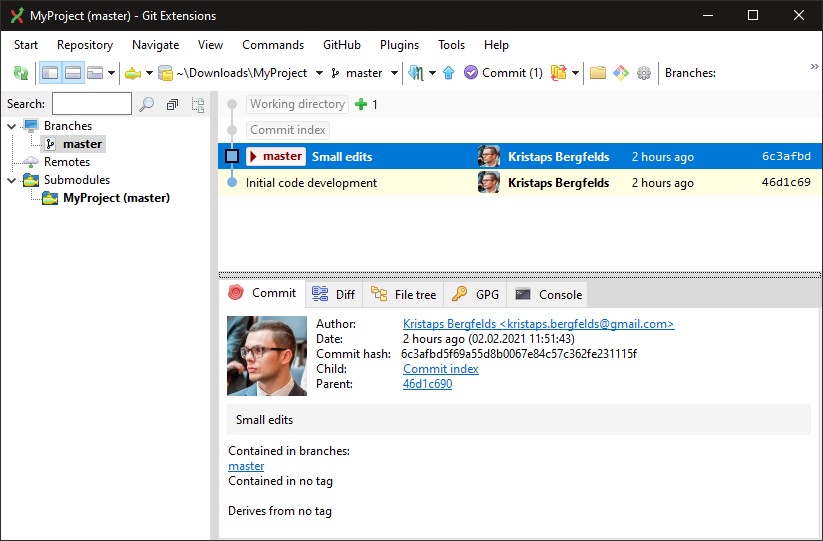Click the Push blue up-arrow icon
823x541 pixels.
(x=448, y=73)
